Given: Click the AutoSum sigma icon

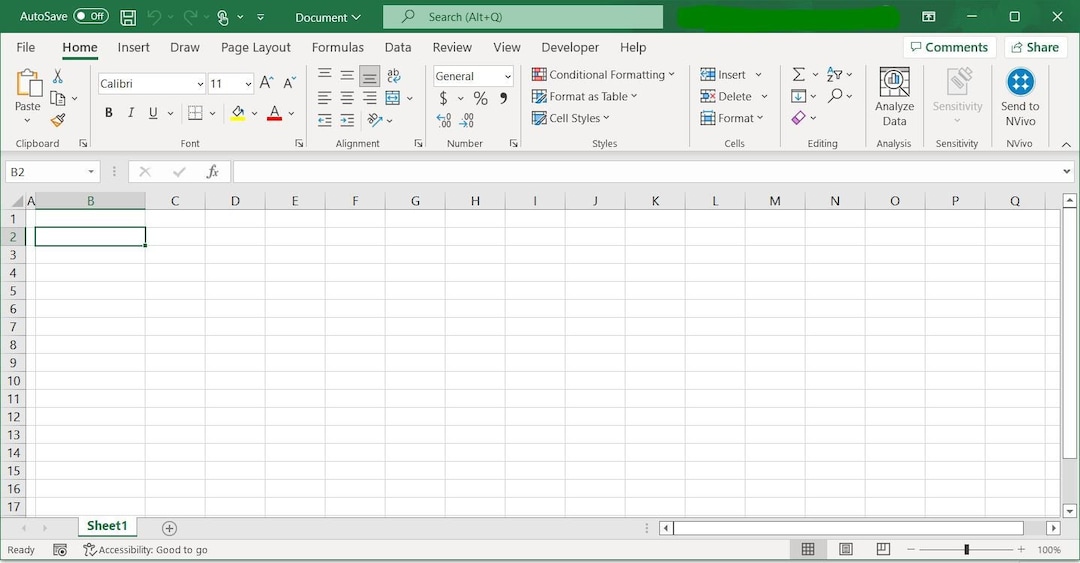Looking at the screenshot, I should (798, 74).
